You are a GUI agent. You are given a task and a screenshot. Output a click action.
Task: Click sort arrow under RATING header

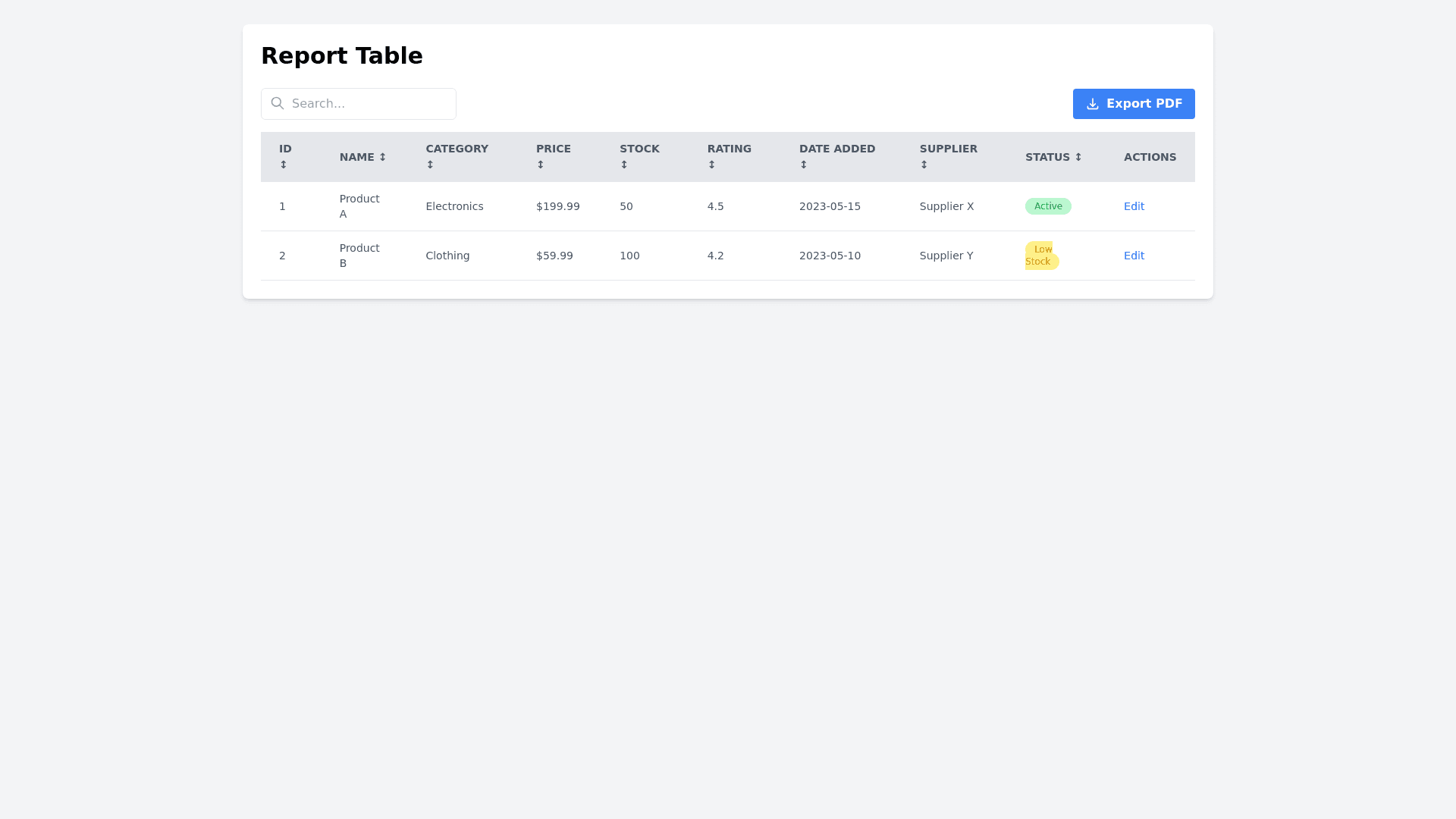click(x=711, y=165)
